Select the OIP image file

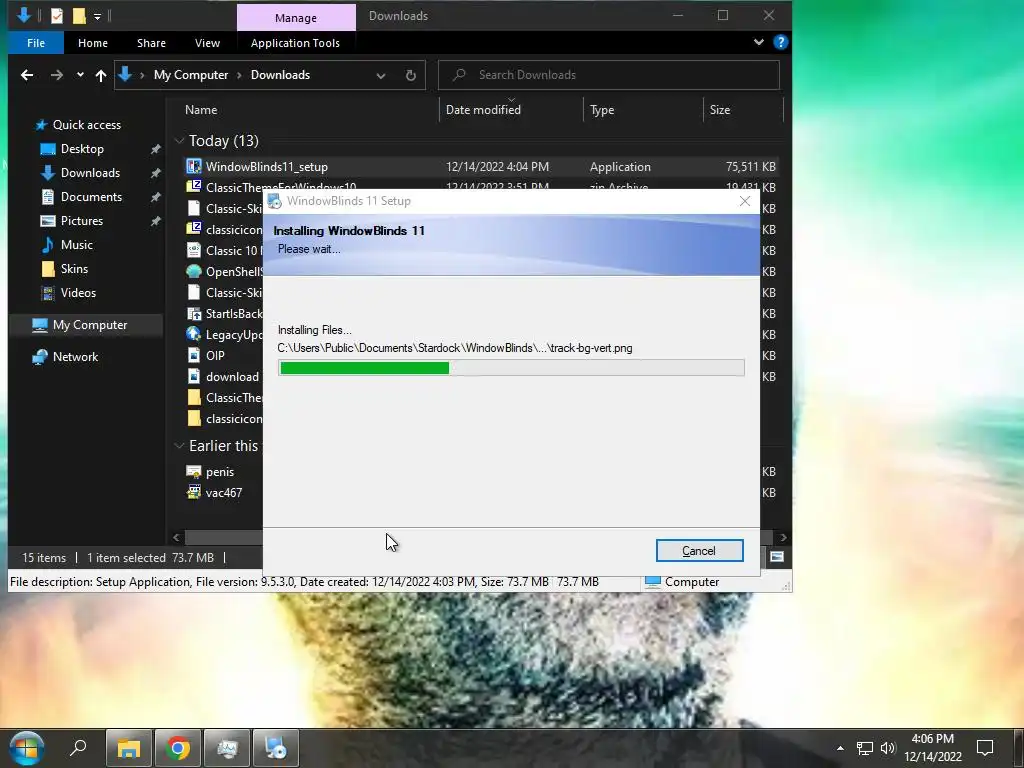pyautogui.click(x=215, y=356)
